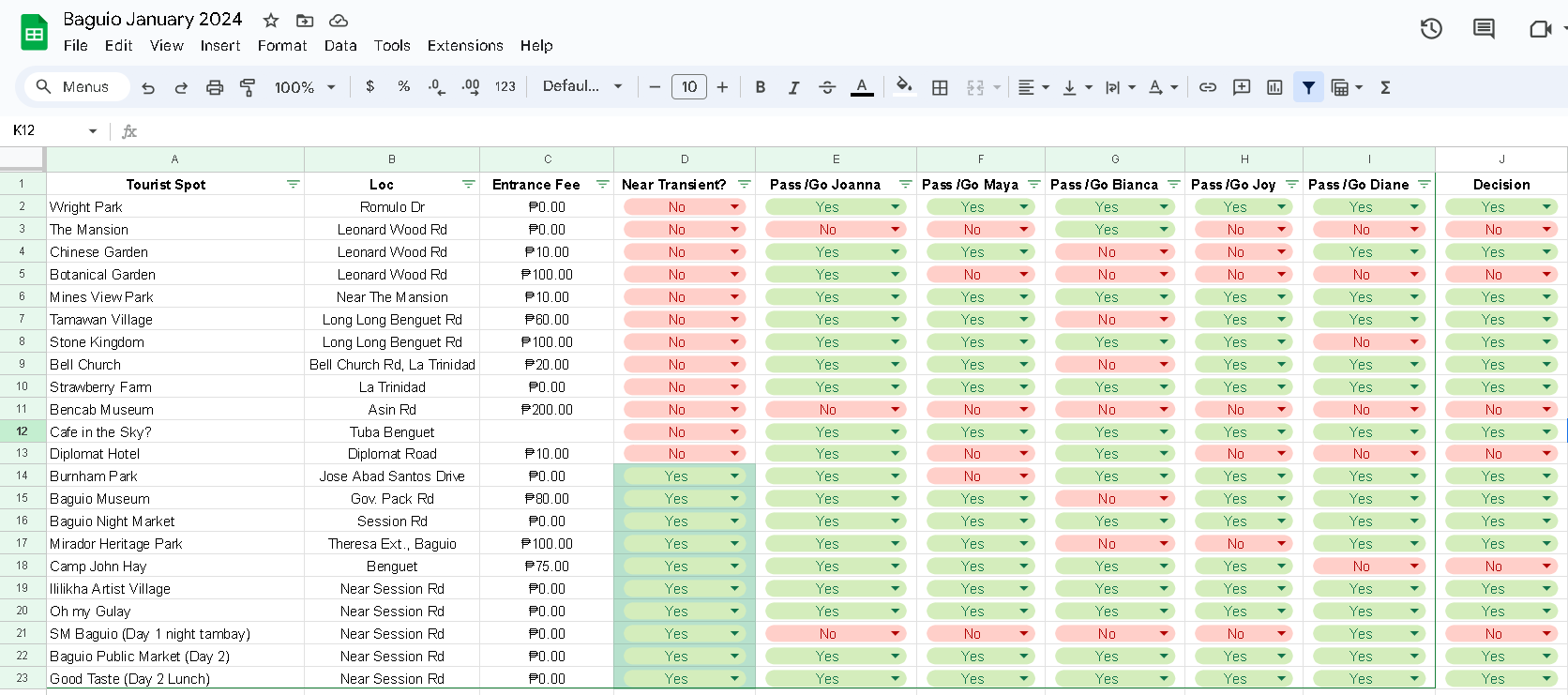Open the zoom 100% dropdown
This screenshot has width=1568, height=695.
[x=304, y=87]
